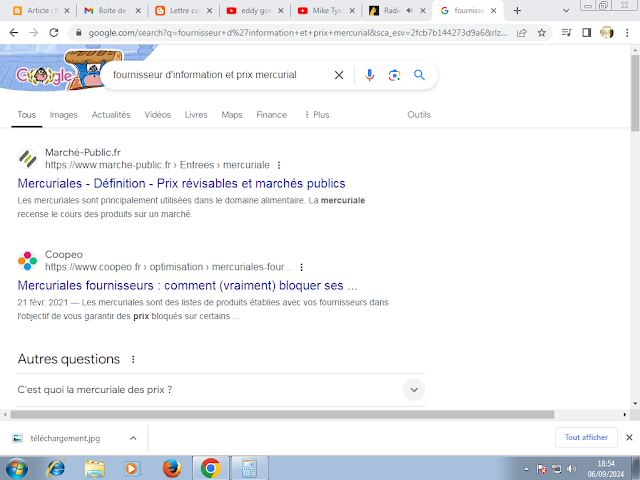The width and height of the screenshot is (640, 480).
Task: Switch to the Lettre Blogger tab
Action: point(184,11)
